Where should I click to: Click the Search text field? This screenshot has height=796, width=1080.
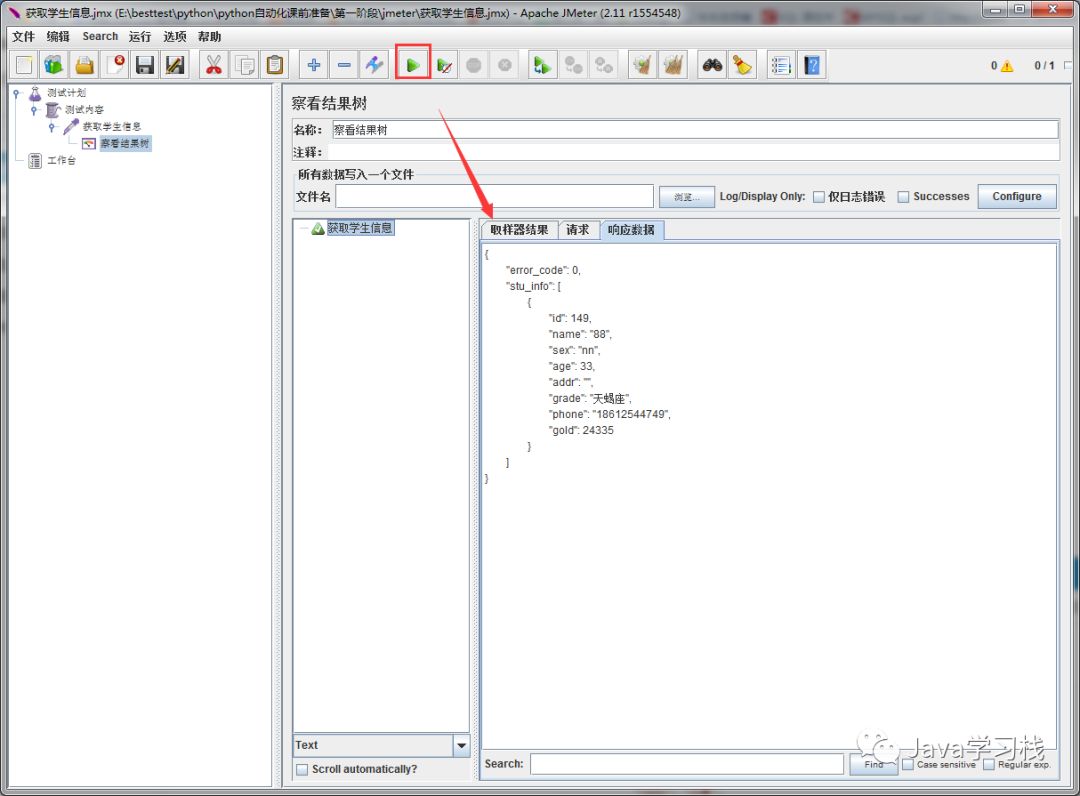click(687, 764)
